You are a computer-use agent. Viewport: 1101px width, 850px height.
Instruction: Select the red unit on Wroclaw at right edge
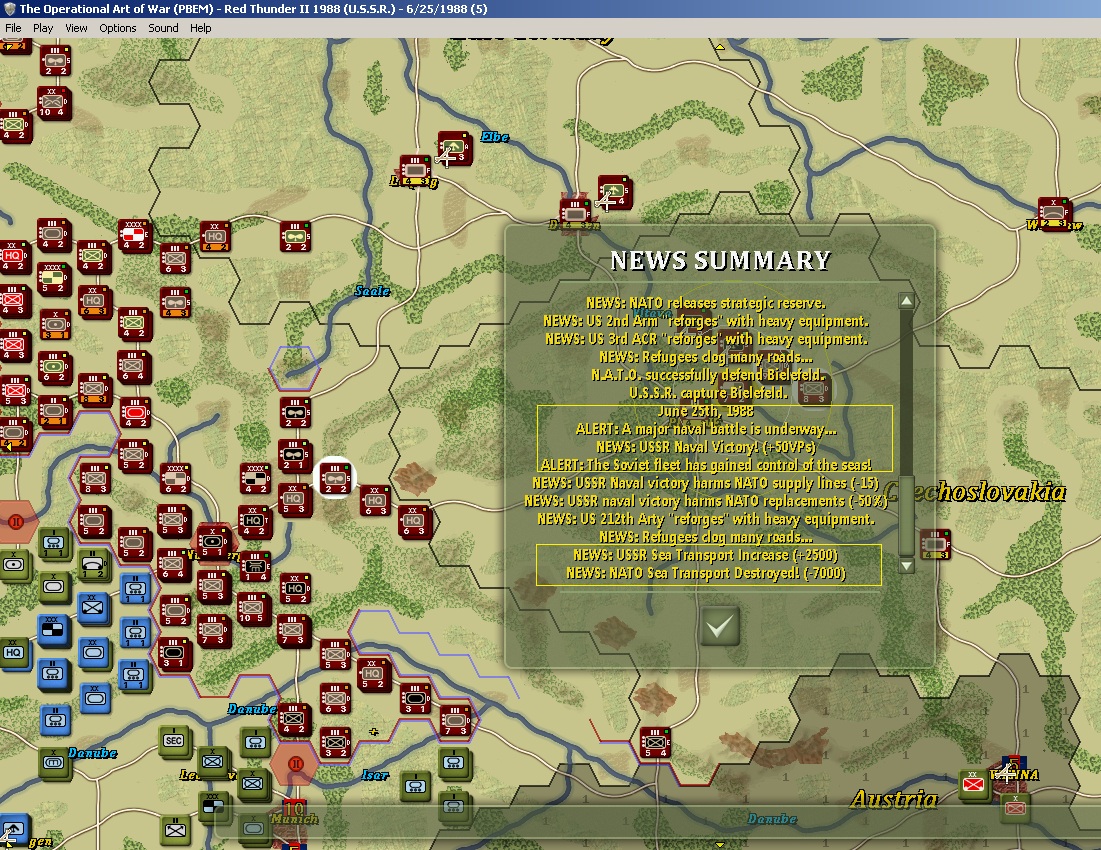pos(1054,213)
